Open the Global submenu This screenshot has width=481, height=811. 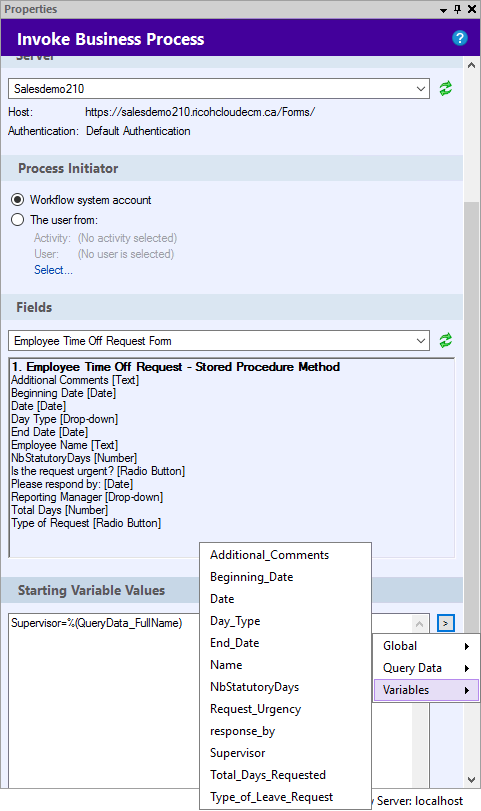[x=426, y=646]
